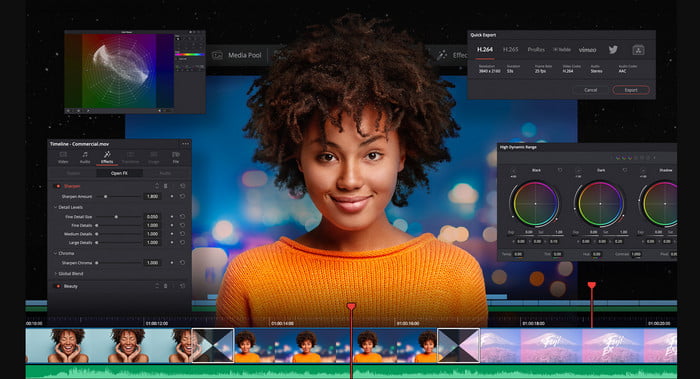Delete the Sharpen effect with trash icon
Image resolution: width=700 pixels, height=379 pixels.
[166, 186]
